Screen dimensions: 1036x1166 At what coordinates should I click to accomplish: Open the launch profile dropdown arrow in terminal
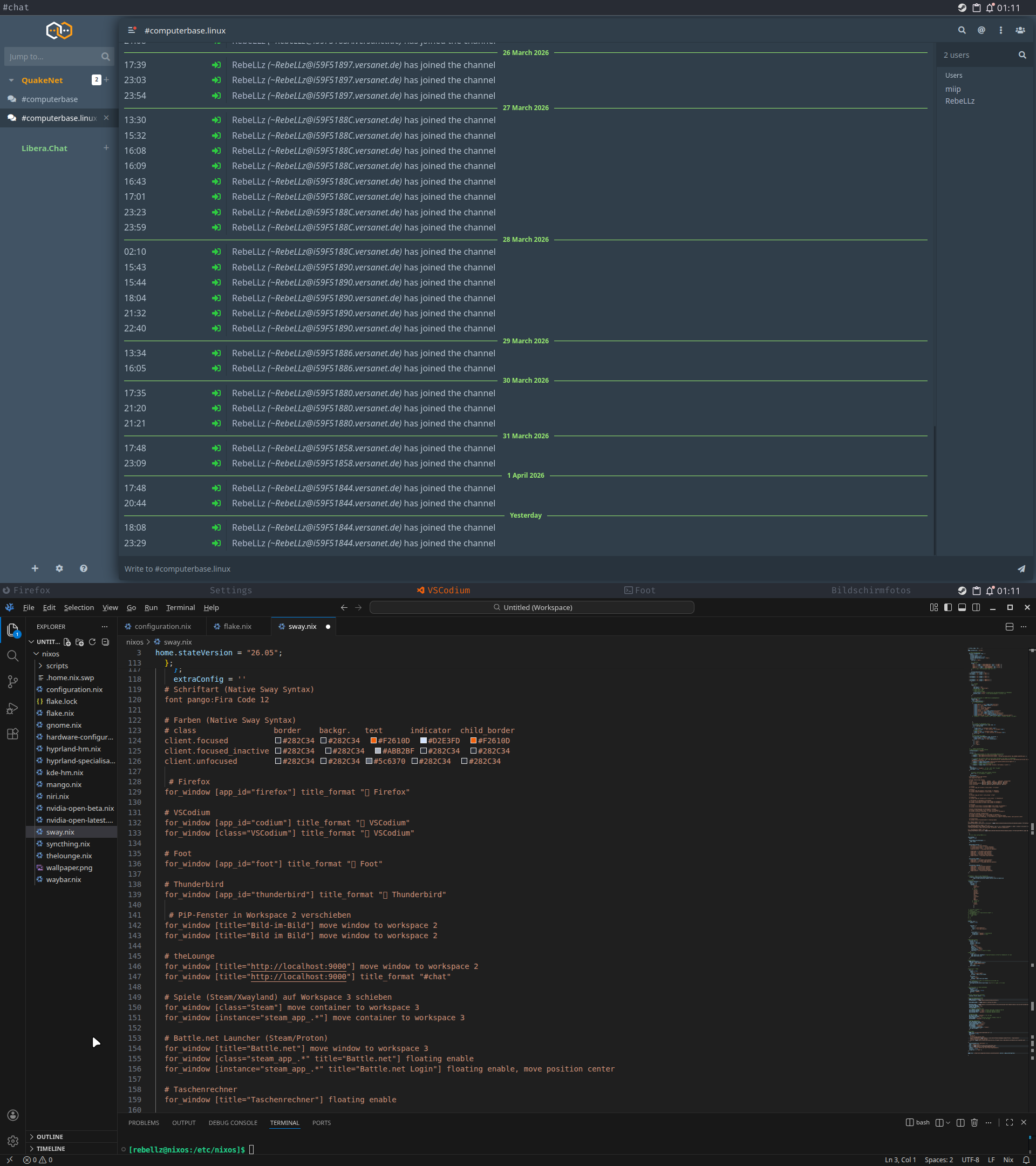coord(948,1123)
